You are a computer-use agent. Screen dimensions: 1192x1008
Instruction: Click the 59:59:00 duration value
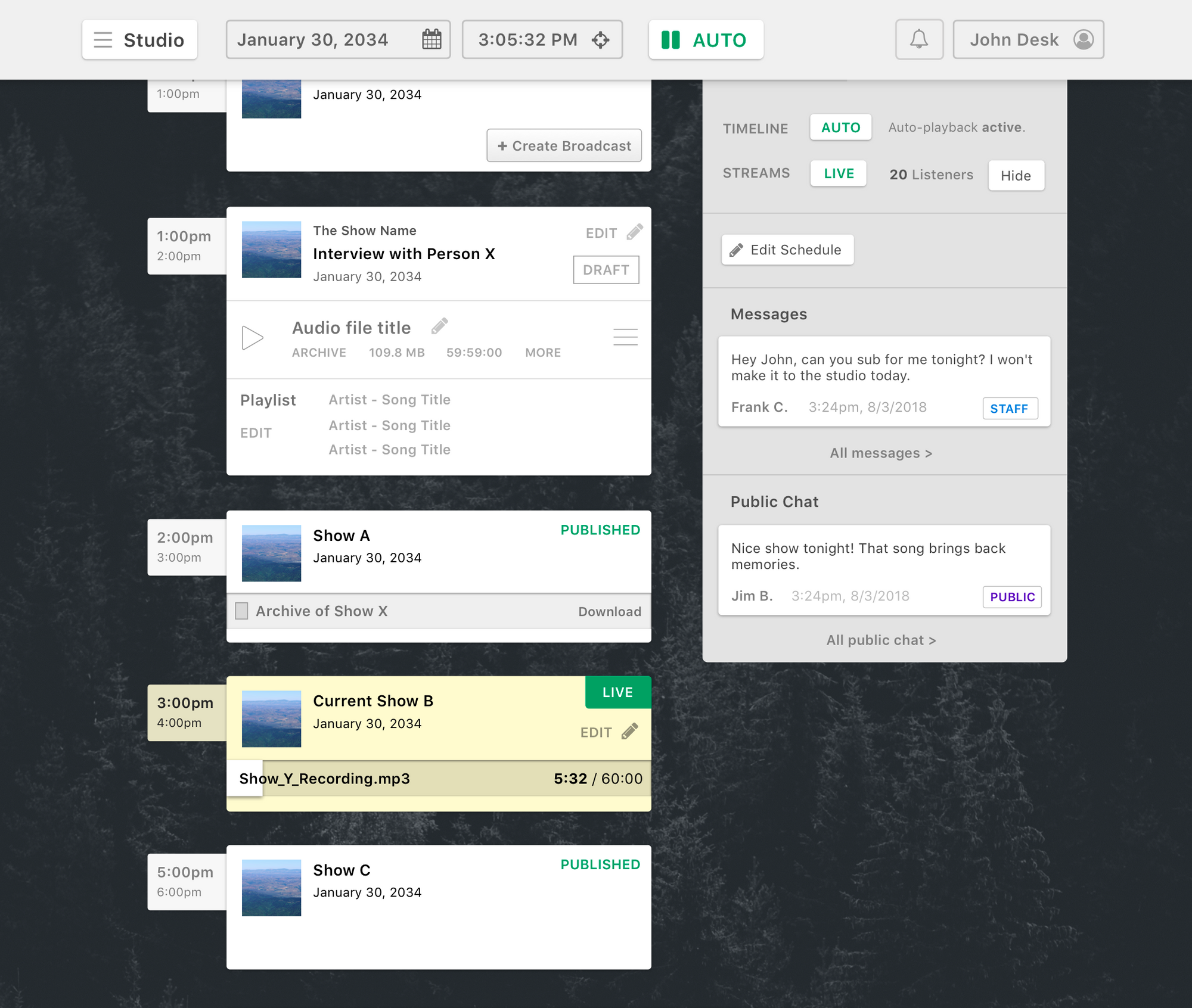coord(474,353)
